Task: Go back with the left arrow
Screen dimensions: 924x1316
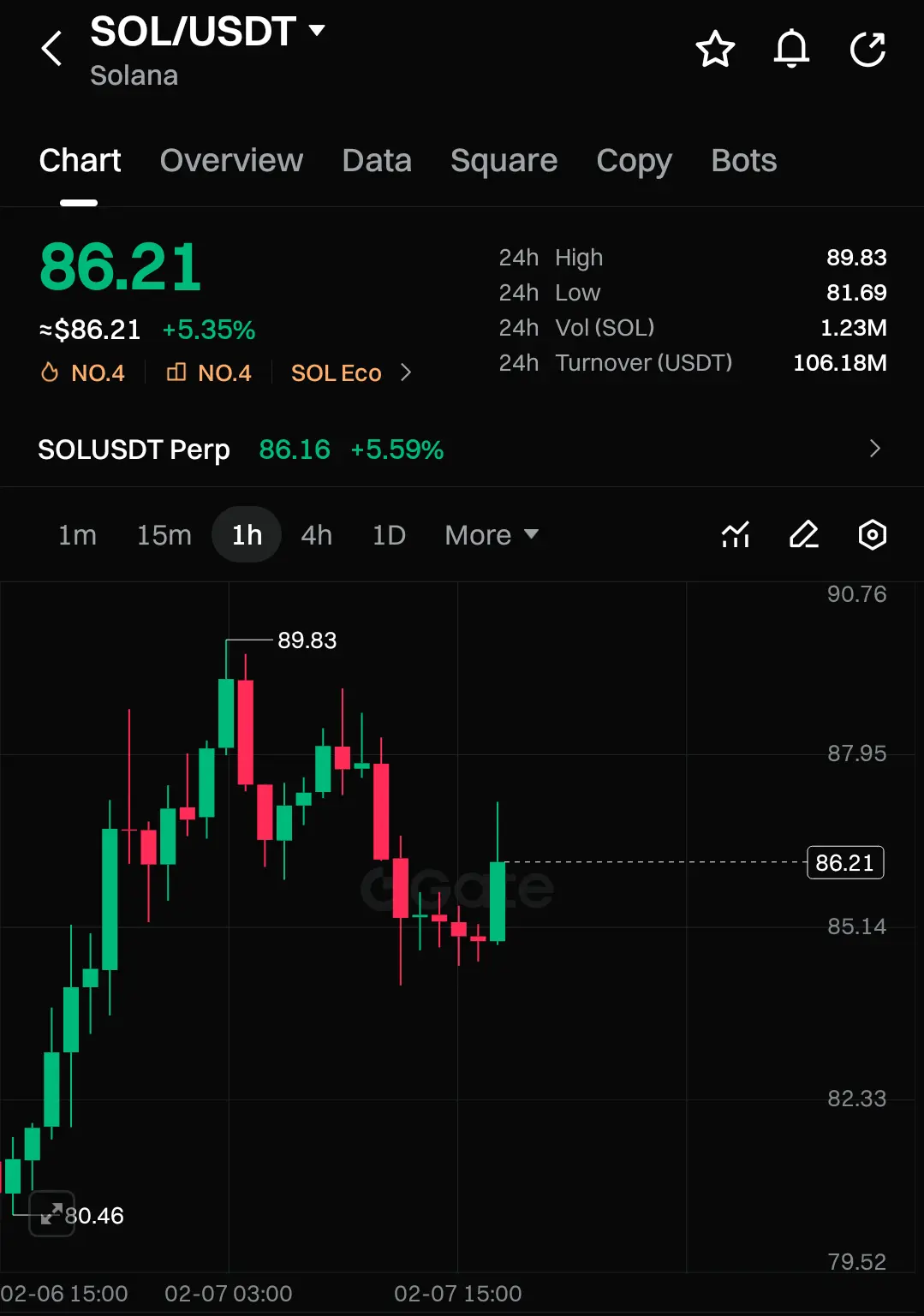Action: pos(52,49)
